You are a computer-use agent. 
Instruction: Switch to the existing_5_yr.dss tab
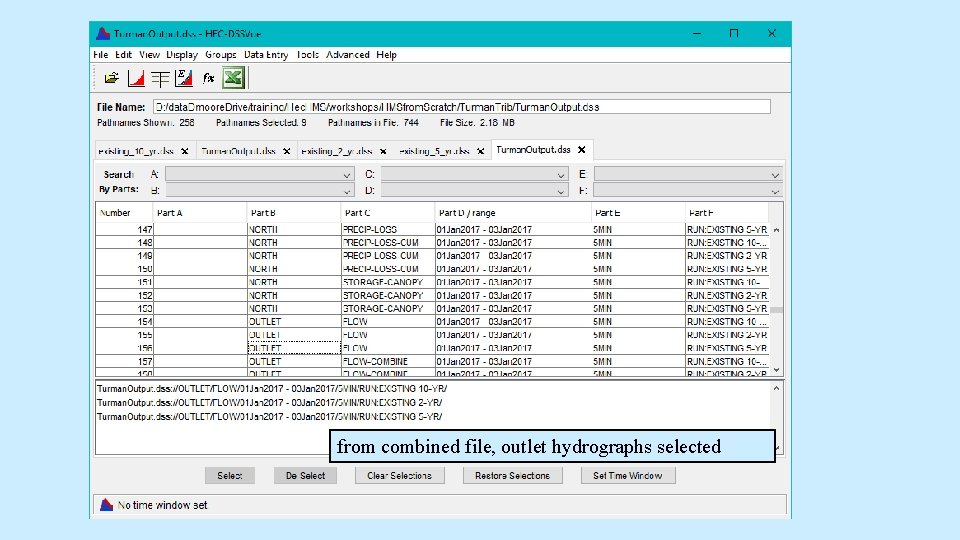coord(435,151)
